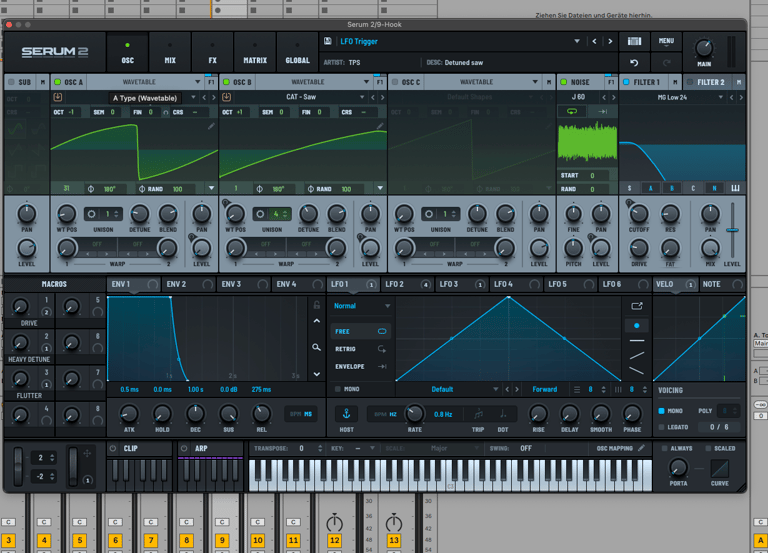Viewport: 768px width, 553px height.
Task: Toggle FILTER 1 power off
Action: [626, 82]
